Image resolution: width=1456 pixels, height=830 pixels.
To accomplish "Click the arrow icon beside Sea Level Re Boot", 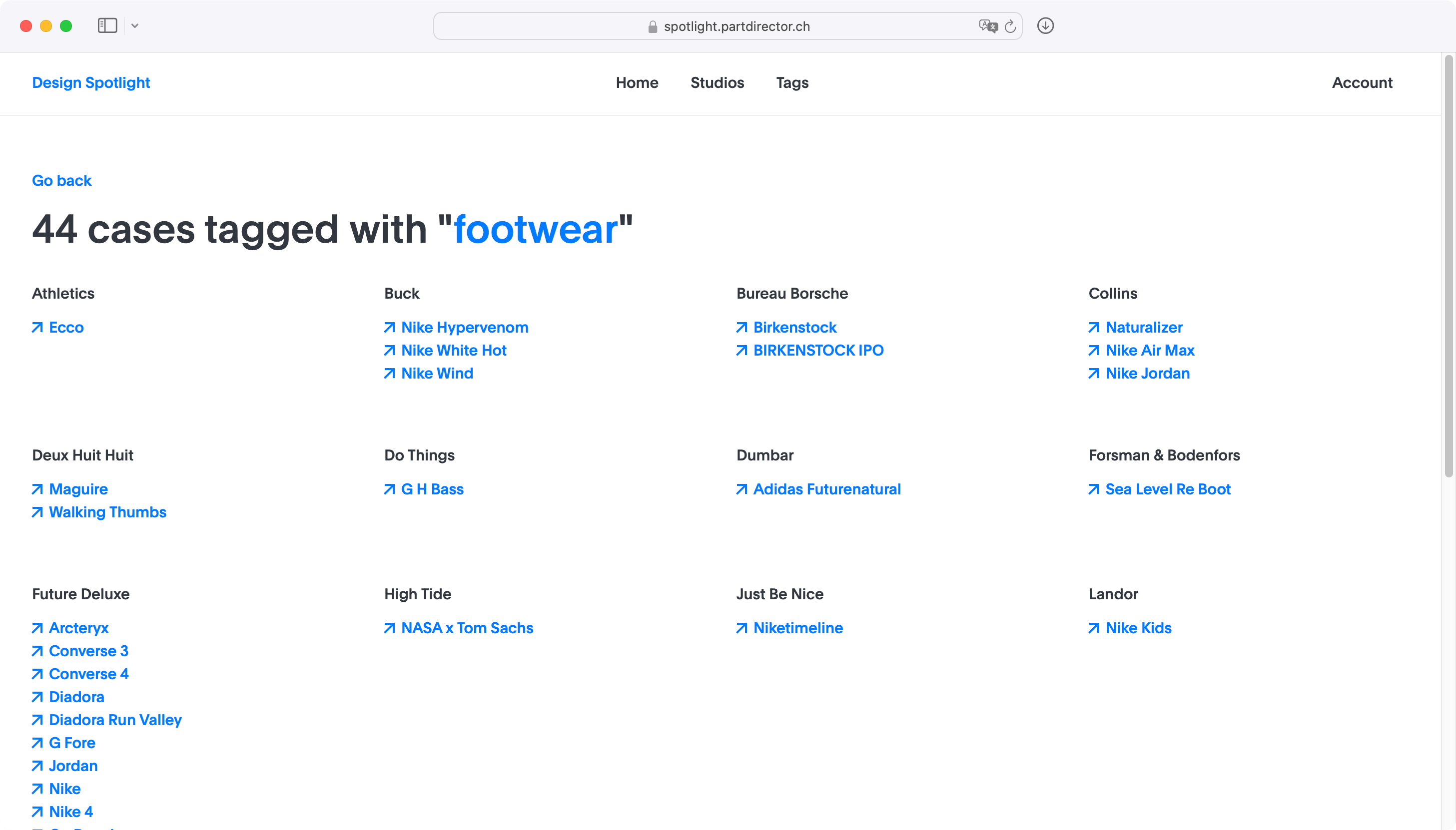I will [1094, 489].
